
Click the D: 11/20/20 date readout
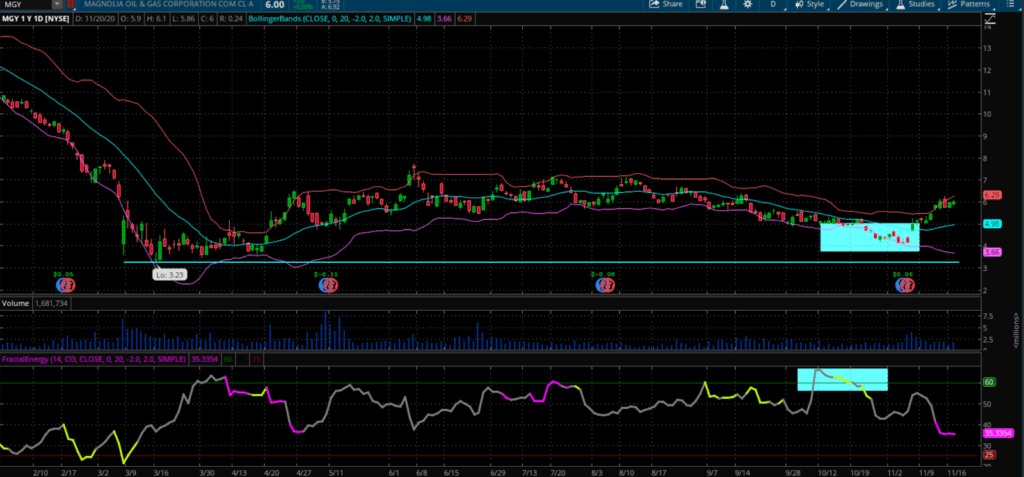click(97, 19)
